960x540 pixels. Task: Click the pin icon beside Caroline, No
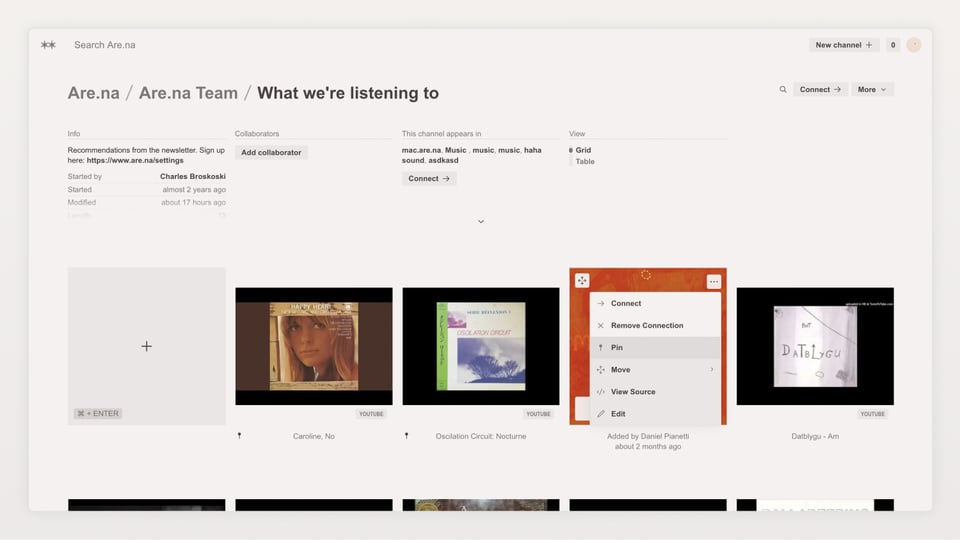click(239, 436)
